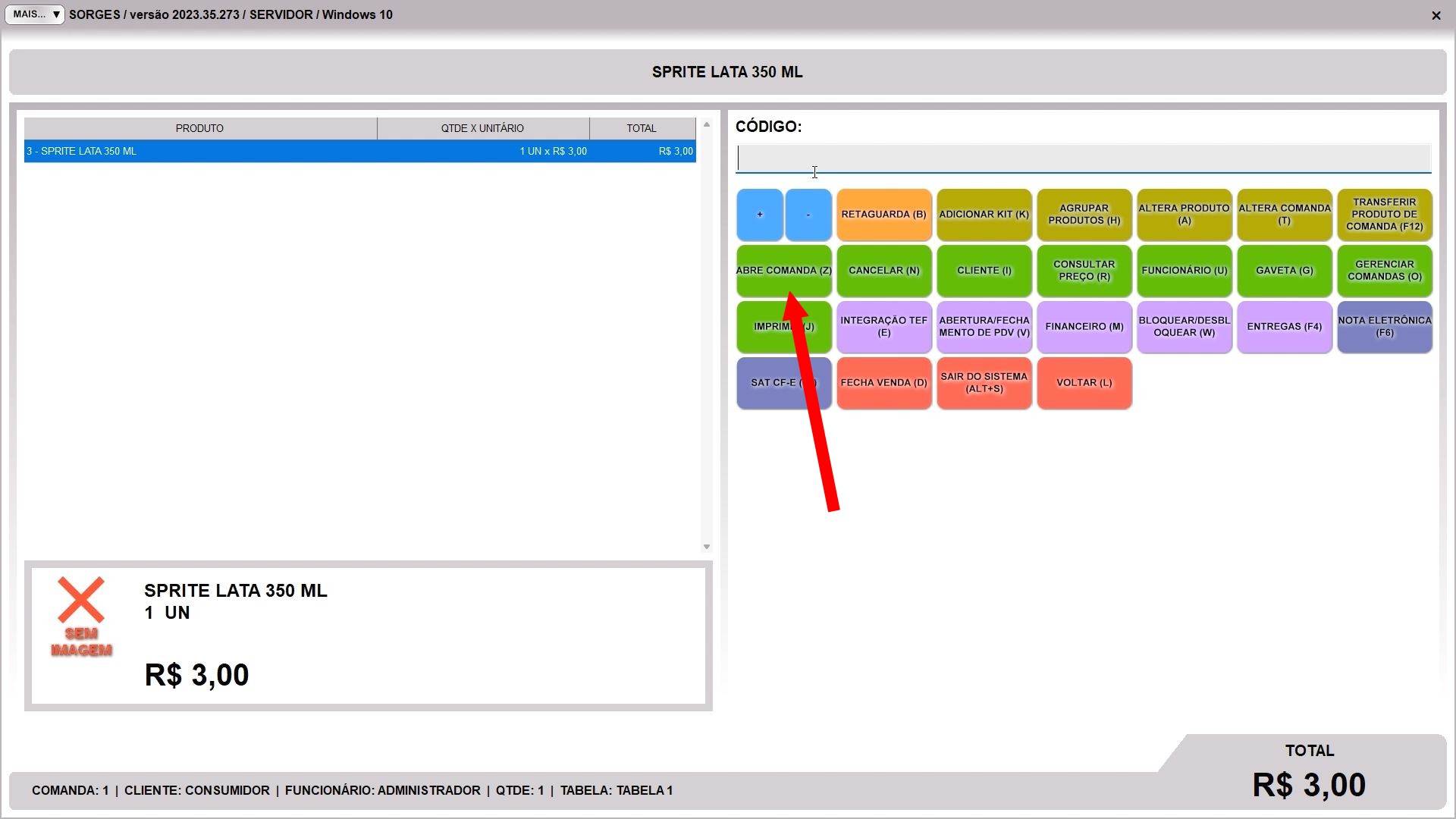Click Sair do Sistema (ALT+S)
Screen dimensions: 1456x819
pyautogui.click(x=984, y=383)
